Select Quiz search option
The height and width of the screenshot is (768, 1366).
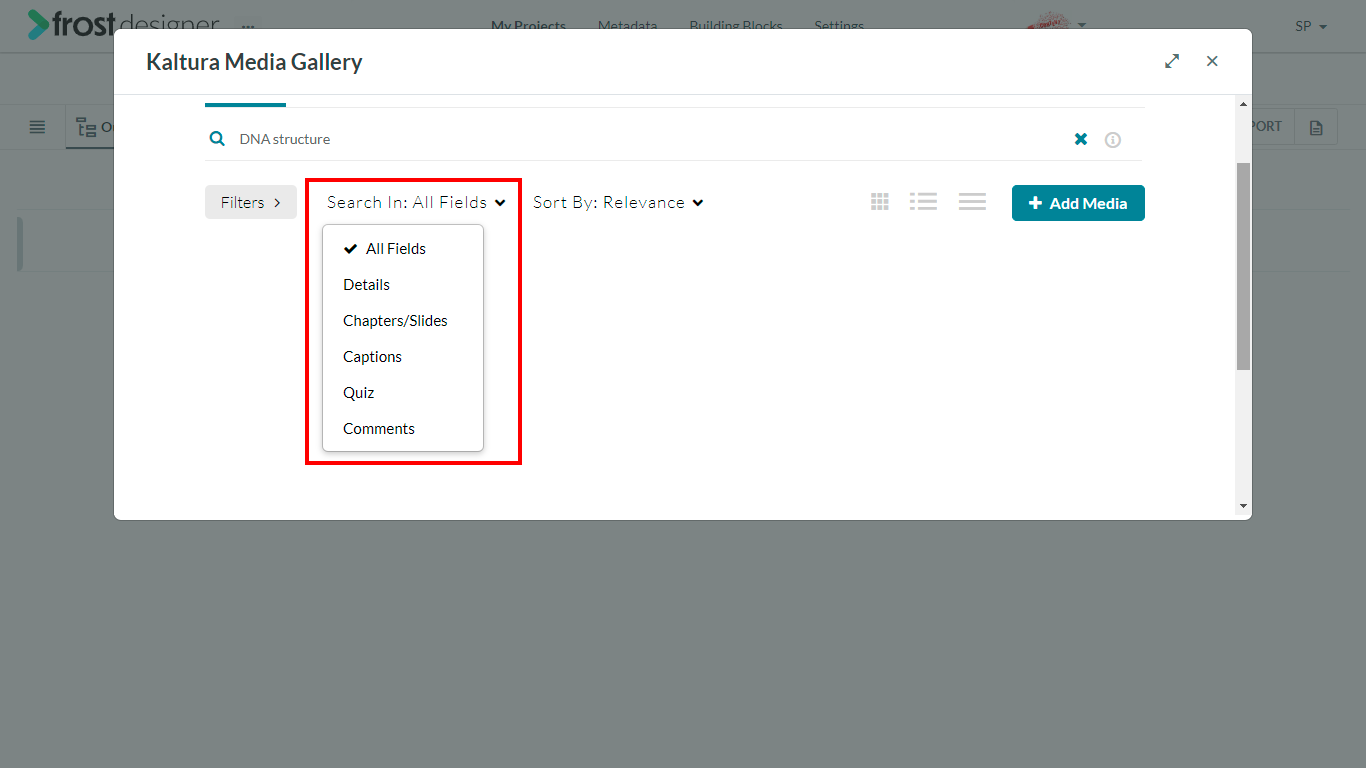point(403,393)
